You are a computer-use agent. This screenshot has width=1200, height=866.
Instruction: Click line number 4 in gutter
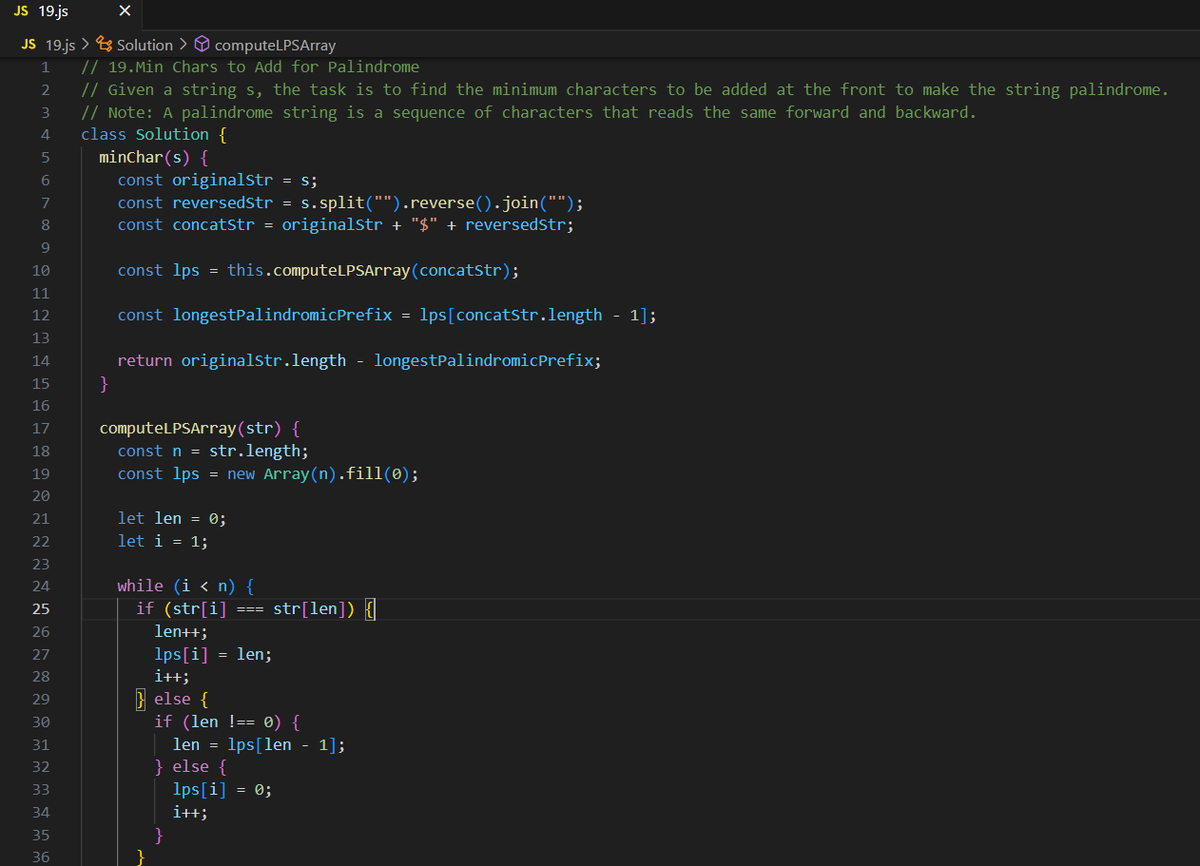tap(45, 135)
